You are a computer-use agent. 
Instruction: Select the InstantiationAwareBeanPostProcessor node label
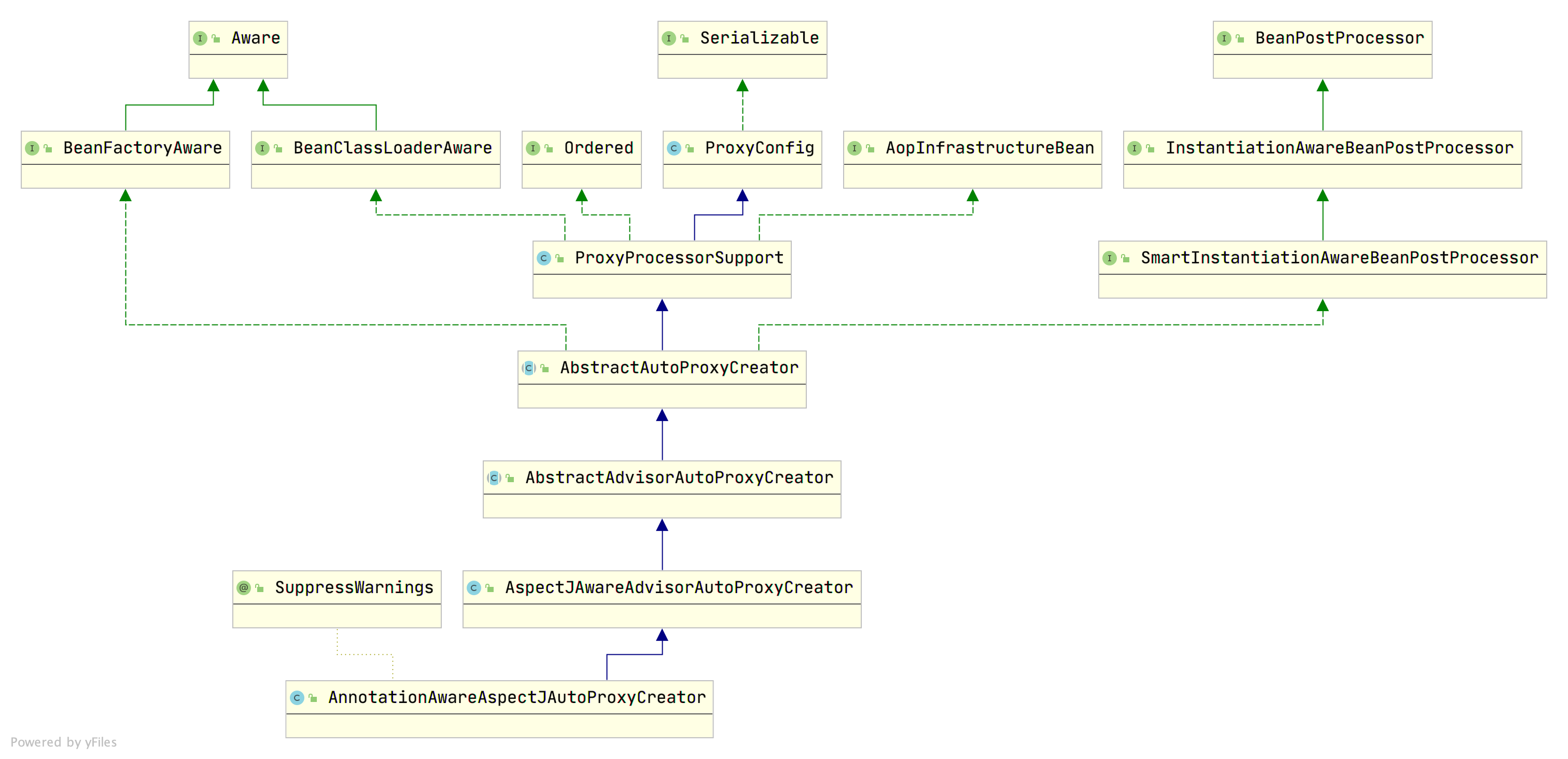[x=1339, y=148]
